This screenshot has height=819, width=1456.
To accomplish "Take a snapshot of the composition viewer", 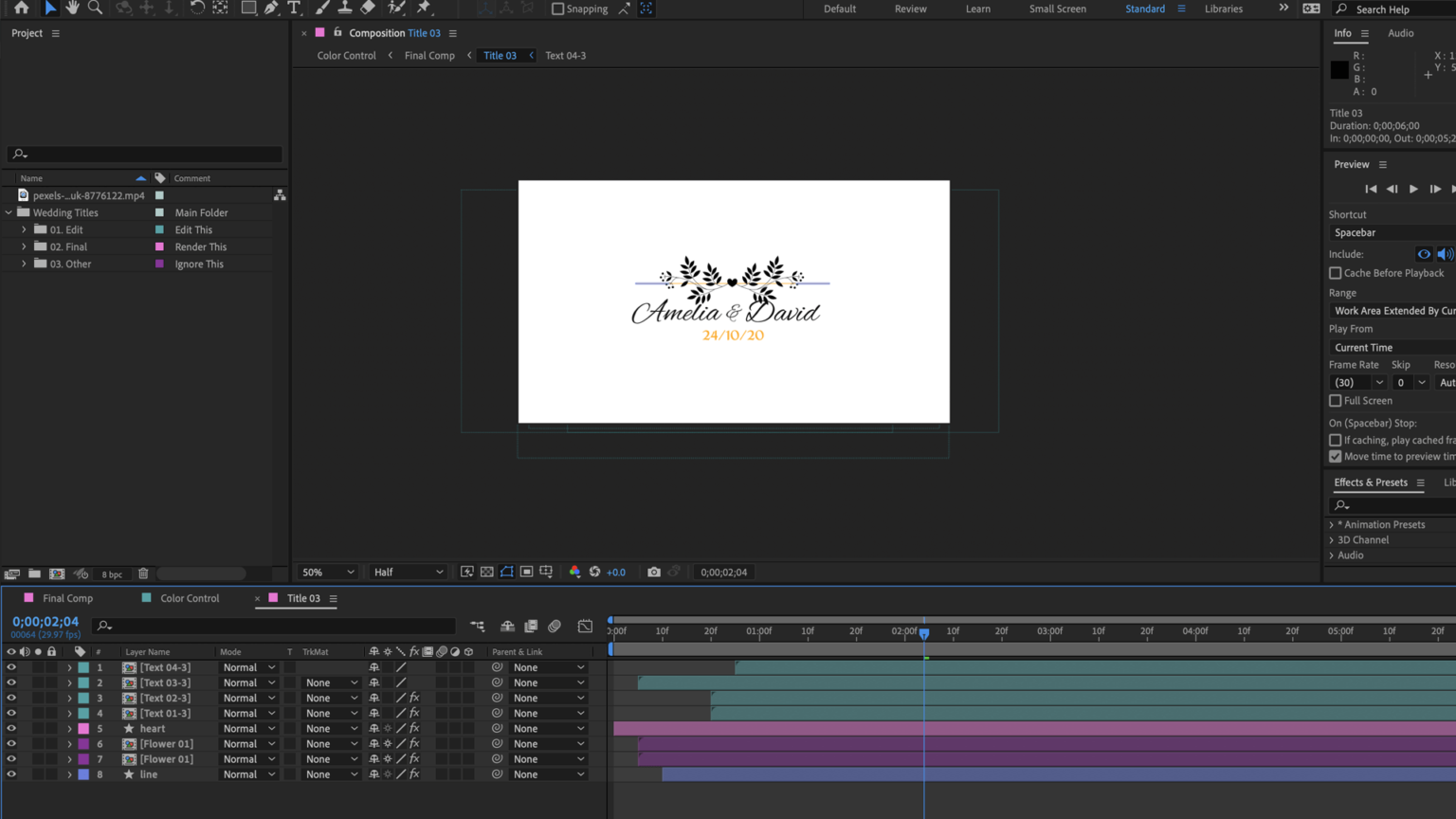I will [x=653, y=572].
